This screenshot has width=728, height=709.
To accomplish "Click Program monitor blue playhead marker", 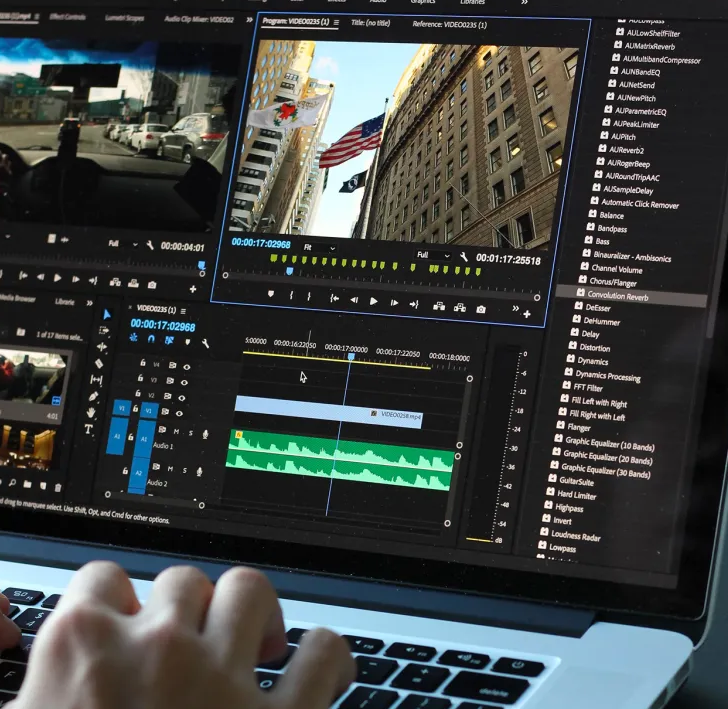I will pos(289,271).
